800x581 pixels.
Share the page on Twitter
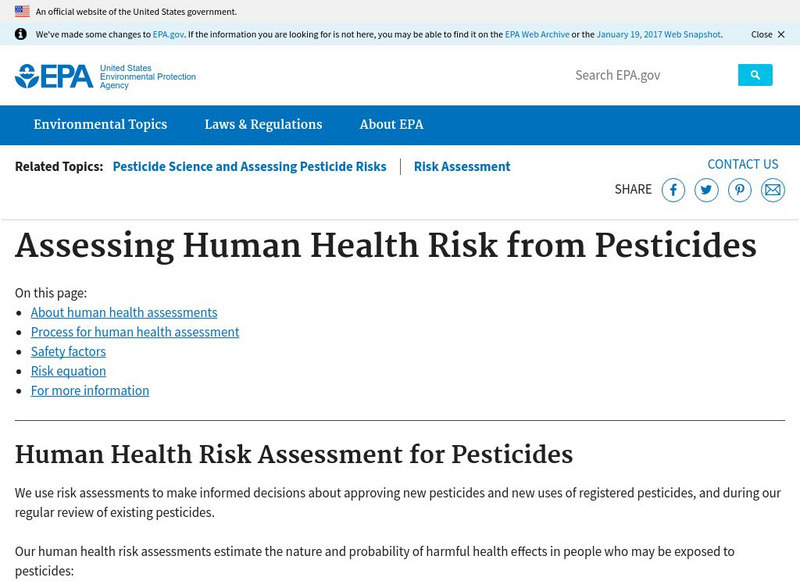[x=706, y=189]
